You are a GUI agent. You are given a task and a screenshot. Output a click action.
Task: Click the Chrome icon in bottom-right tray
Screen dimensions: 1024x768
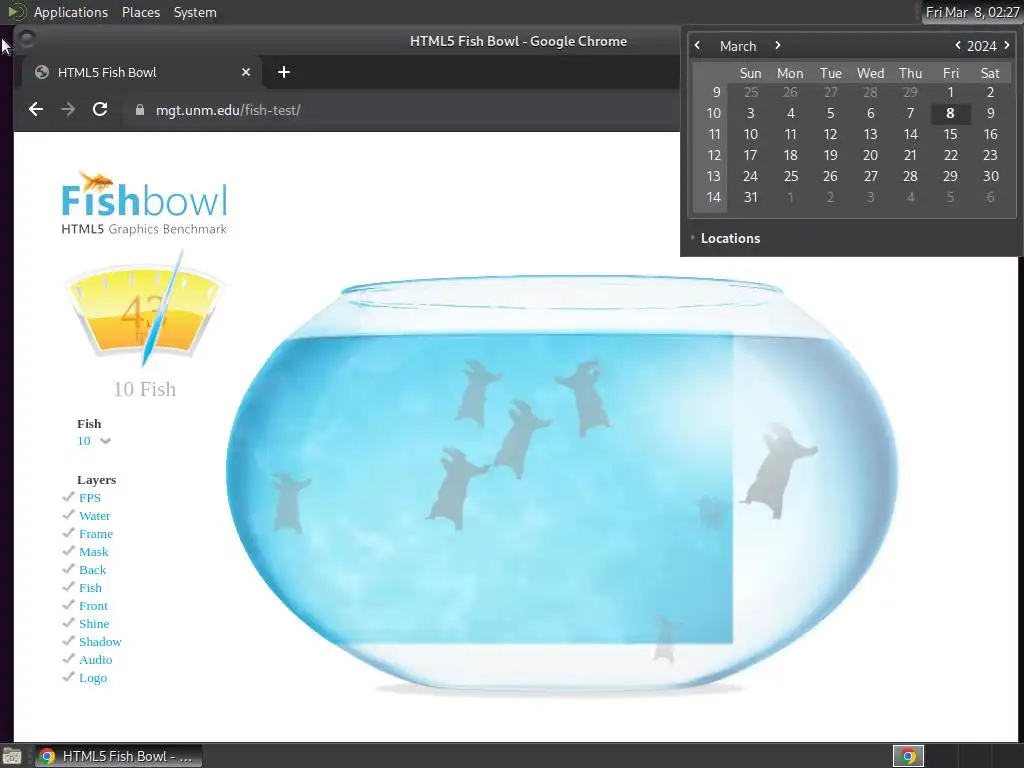tap(908, 756)
